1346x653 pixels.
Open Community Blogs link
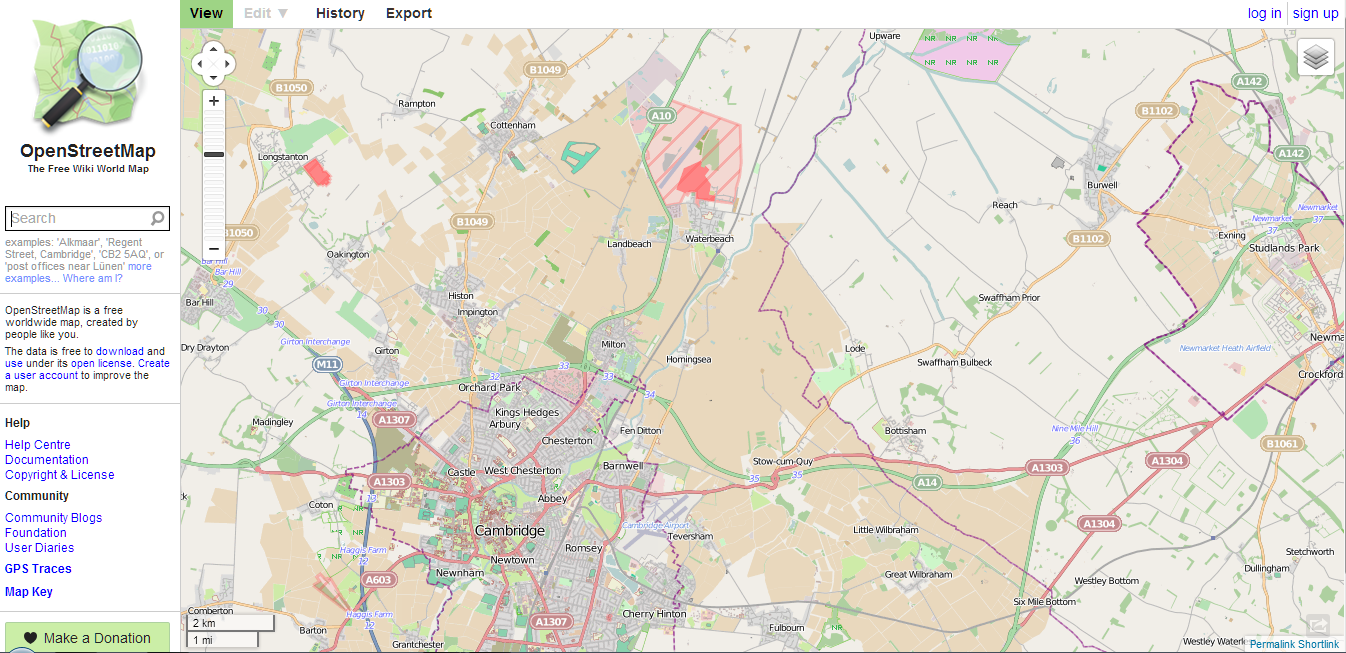53,518
